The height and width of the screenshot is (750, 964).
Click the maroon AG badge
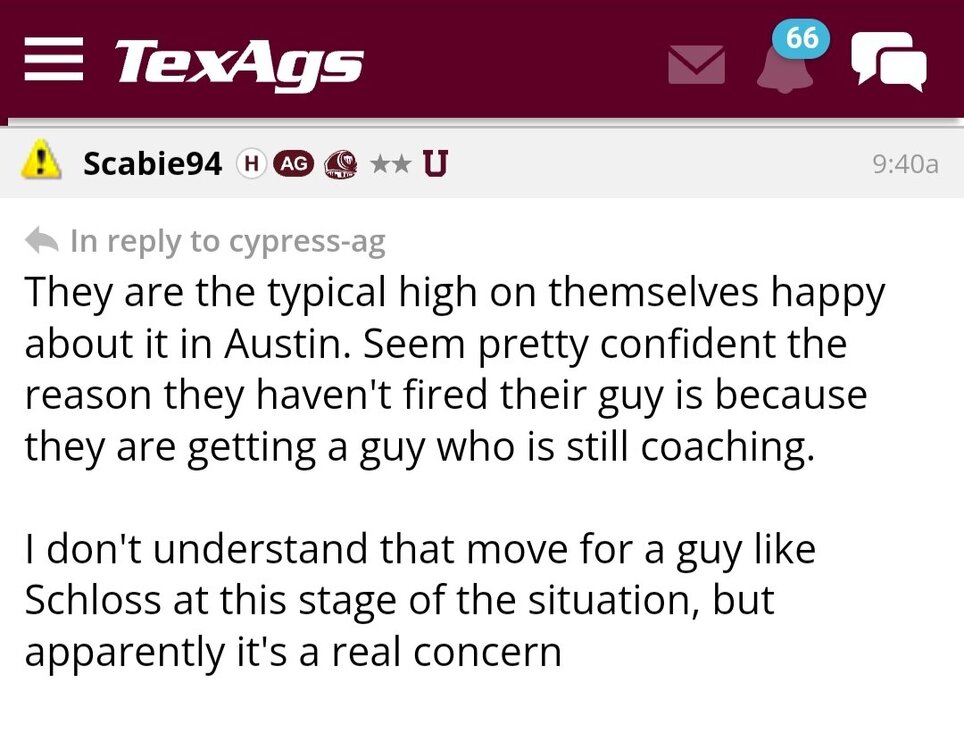(x=293, y=163)
